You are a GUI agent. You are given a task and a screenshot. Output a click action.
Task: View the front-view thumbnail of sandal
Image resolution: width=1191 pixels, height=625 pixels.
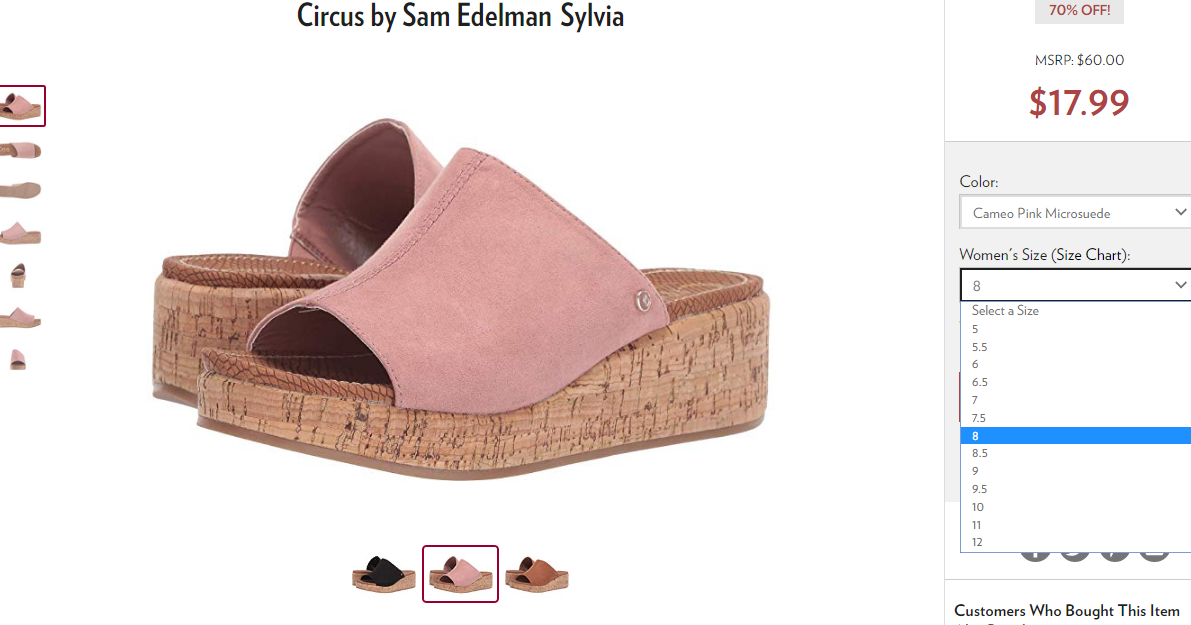click(x=17, y=275)
